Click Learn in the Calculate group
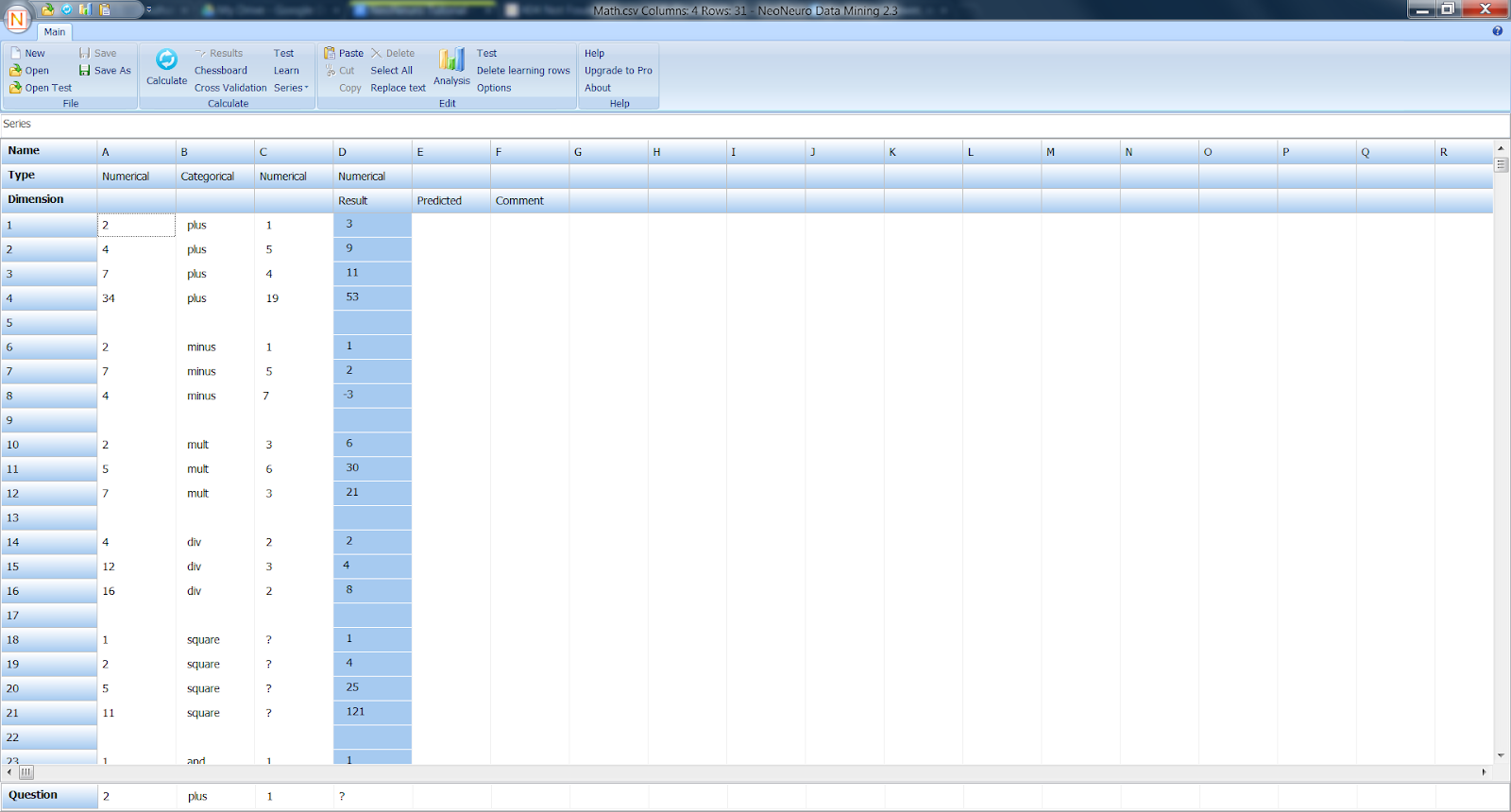This screenshot has height=812, width=1511. click(x=286, y=71)
